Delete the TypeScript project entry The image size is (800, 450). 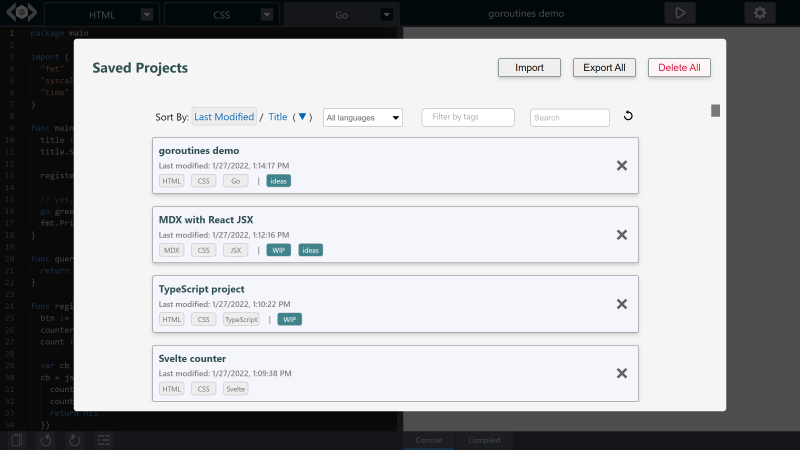point(621,304)
